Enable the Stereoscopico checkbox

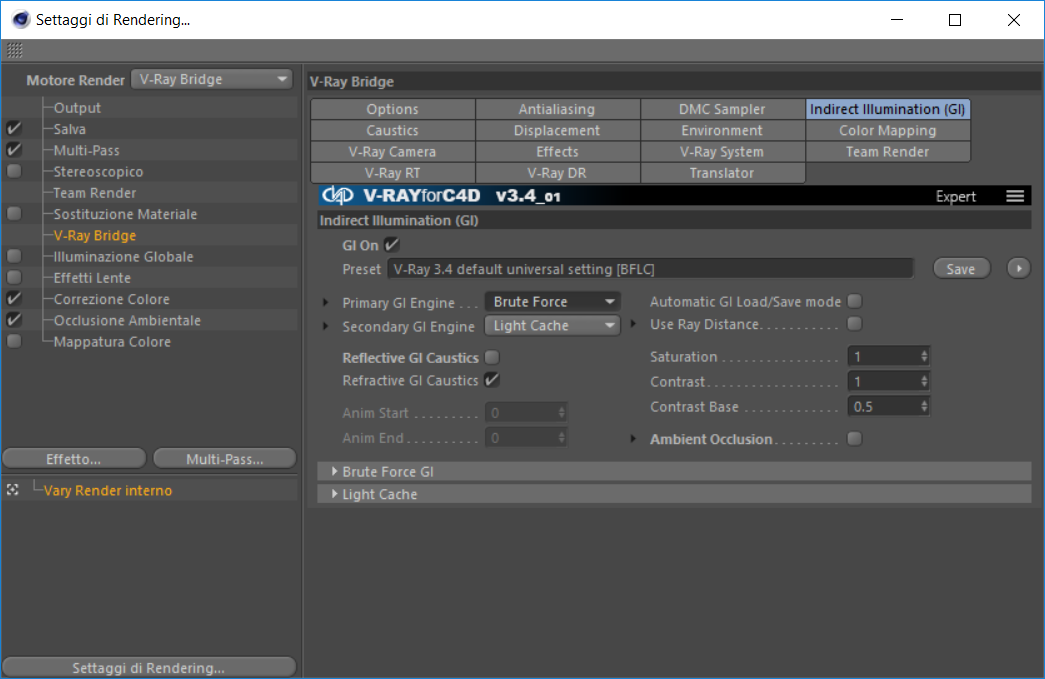pyautogui.click(x=14, y=171)
